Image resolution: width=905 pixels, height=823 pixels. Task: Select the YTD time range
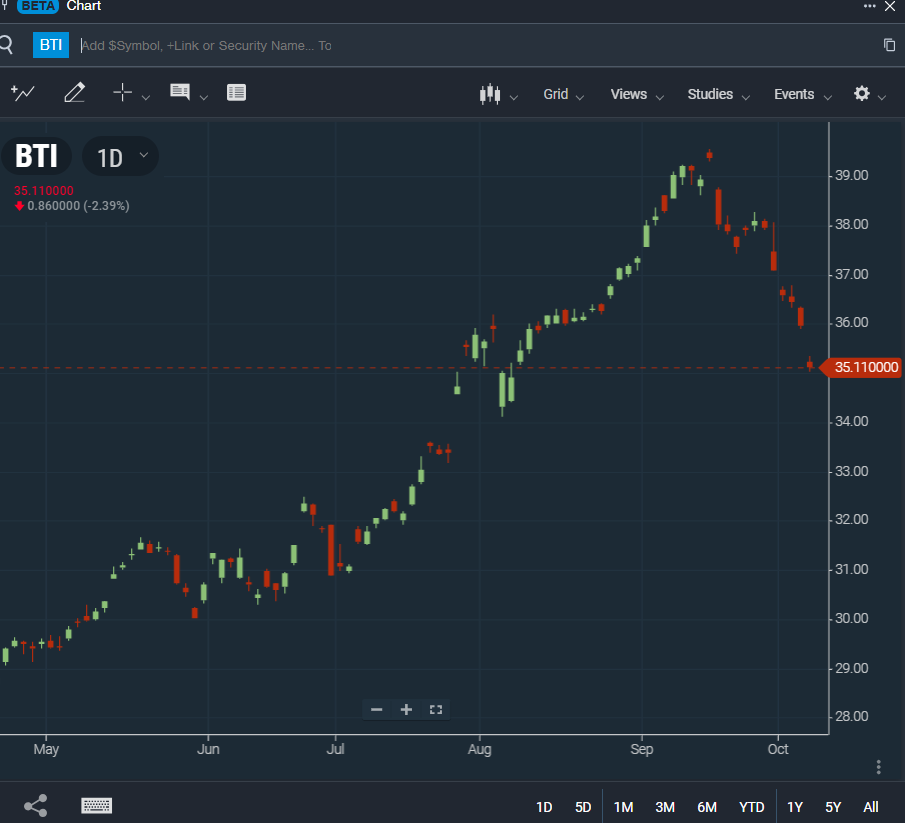[751, 807]
